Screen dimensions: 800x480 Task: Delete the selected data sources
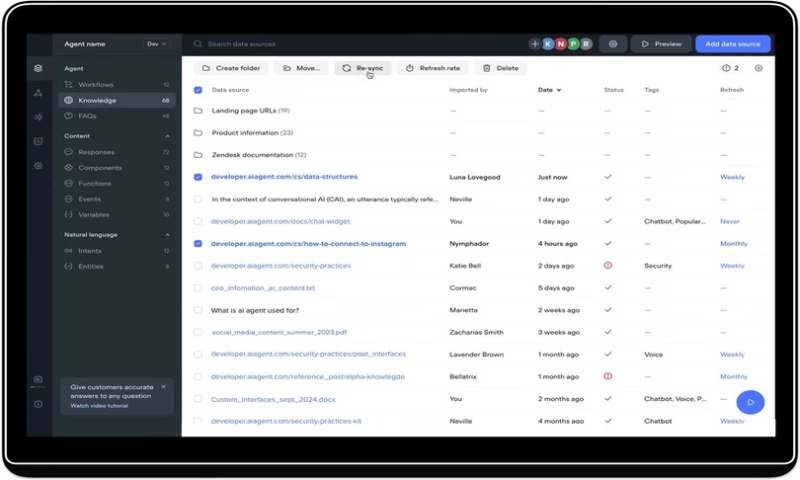501,68
